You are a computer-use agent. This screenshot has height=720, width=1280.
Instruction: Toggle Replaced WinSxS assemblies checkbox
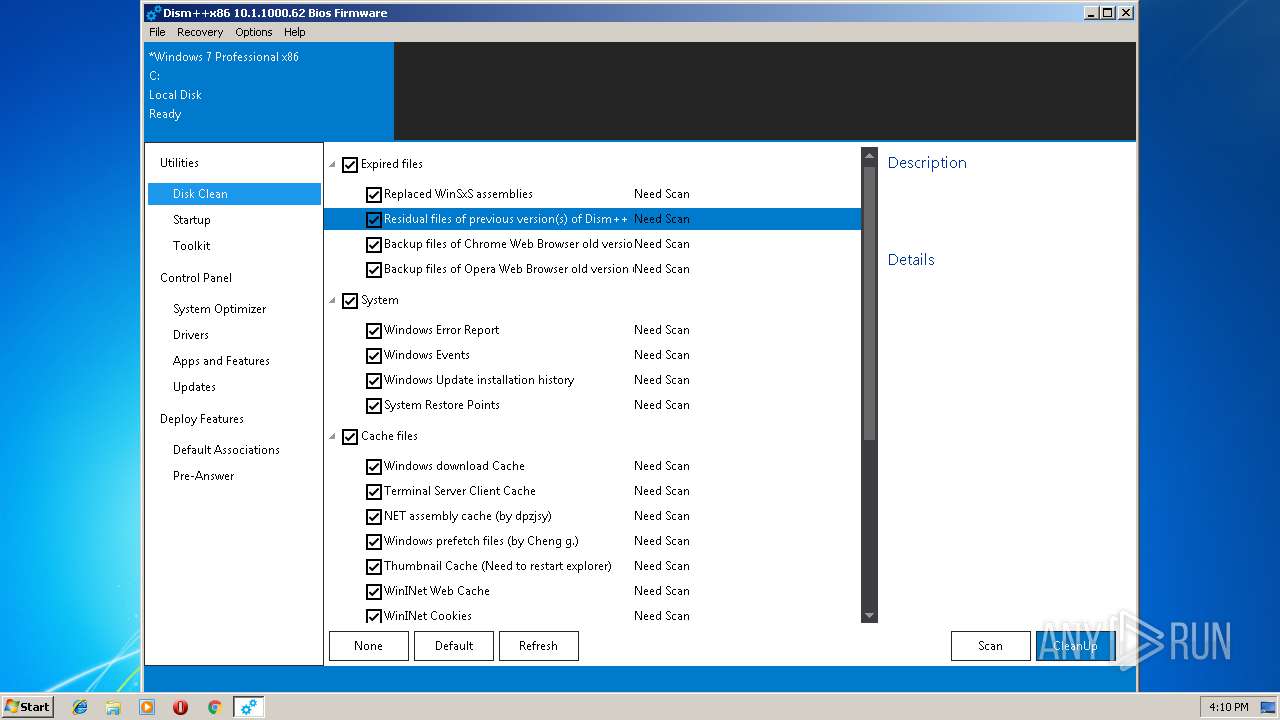(x=374, y=194)
